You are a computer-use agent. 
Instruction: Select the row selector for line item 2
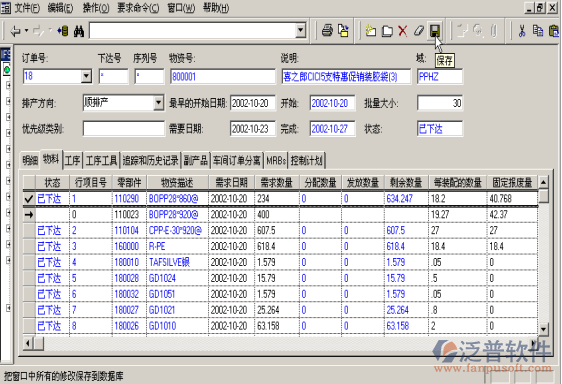pos(29,231)
